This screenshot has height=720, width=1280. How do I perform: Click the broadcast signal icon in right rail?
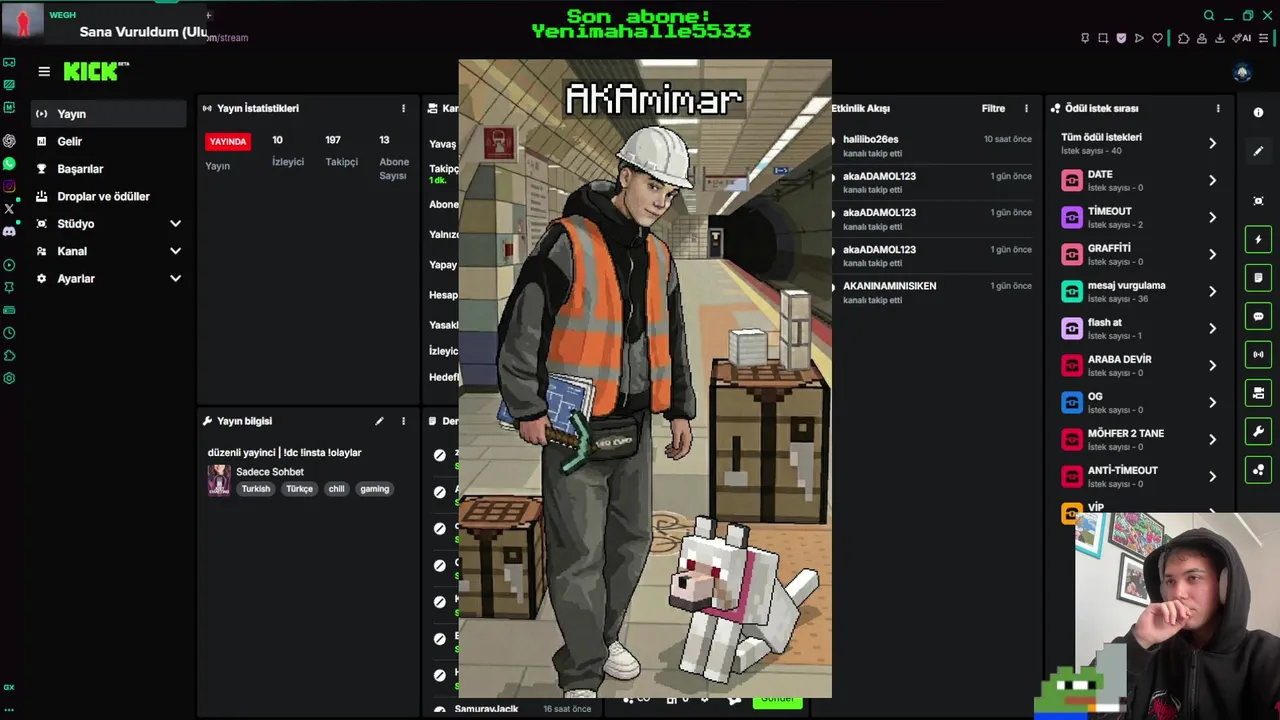pos(1258,354)
